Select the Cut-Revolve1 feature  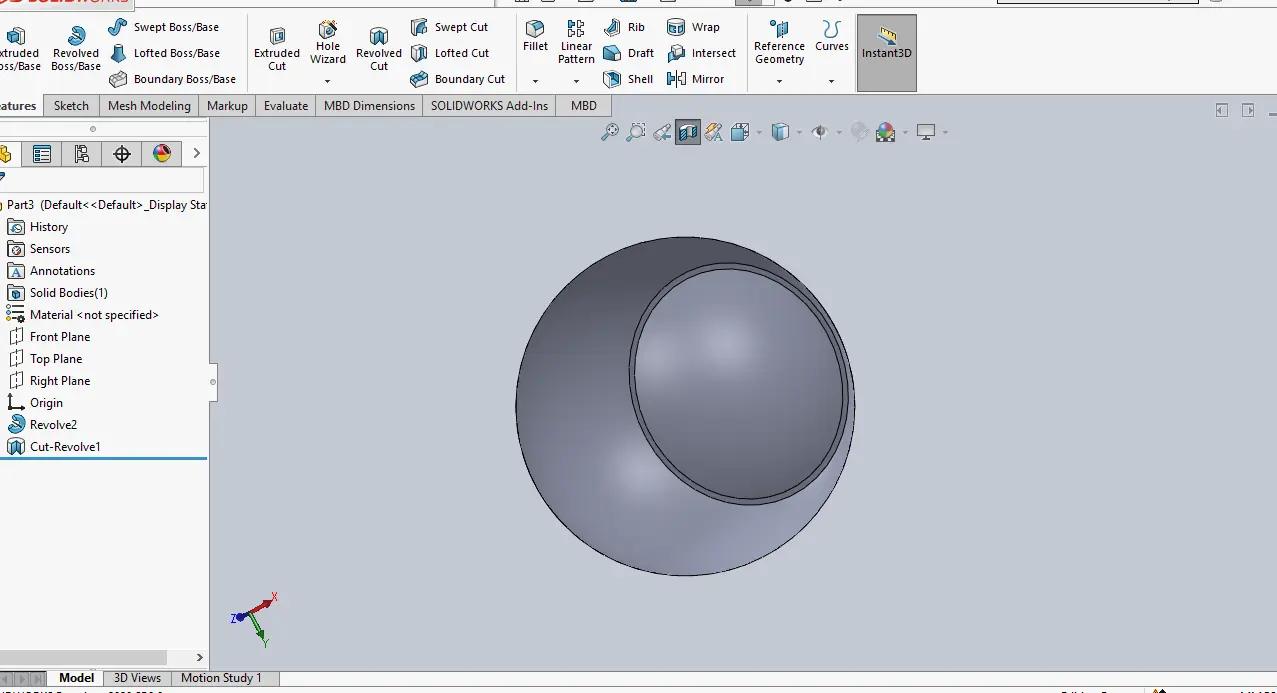point(54,447)
